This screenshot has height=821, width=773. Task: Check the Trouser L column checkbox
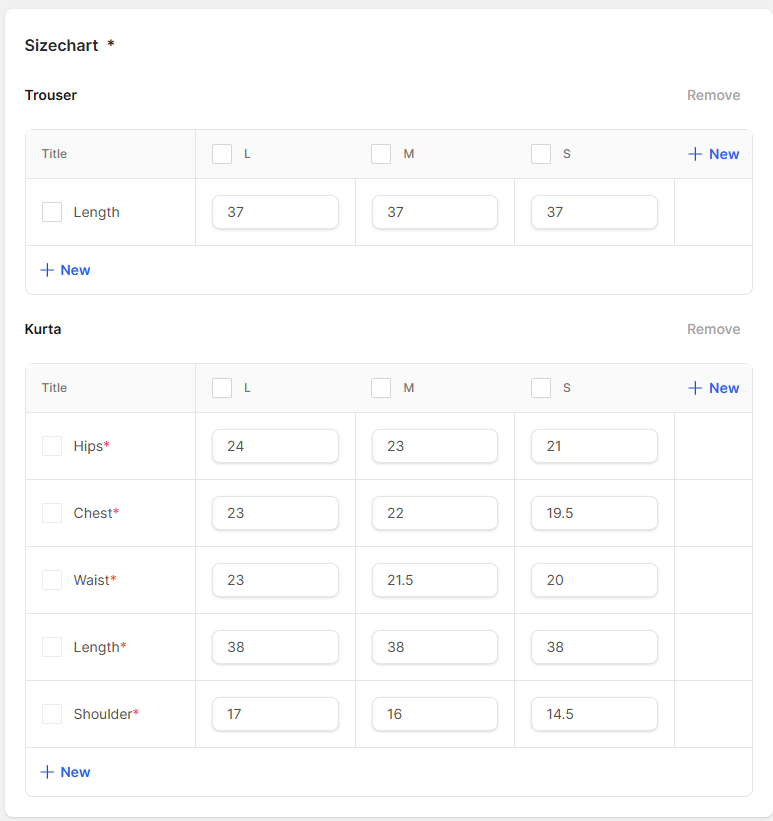click(222, 154)
